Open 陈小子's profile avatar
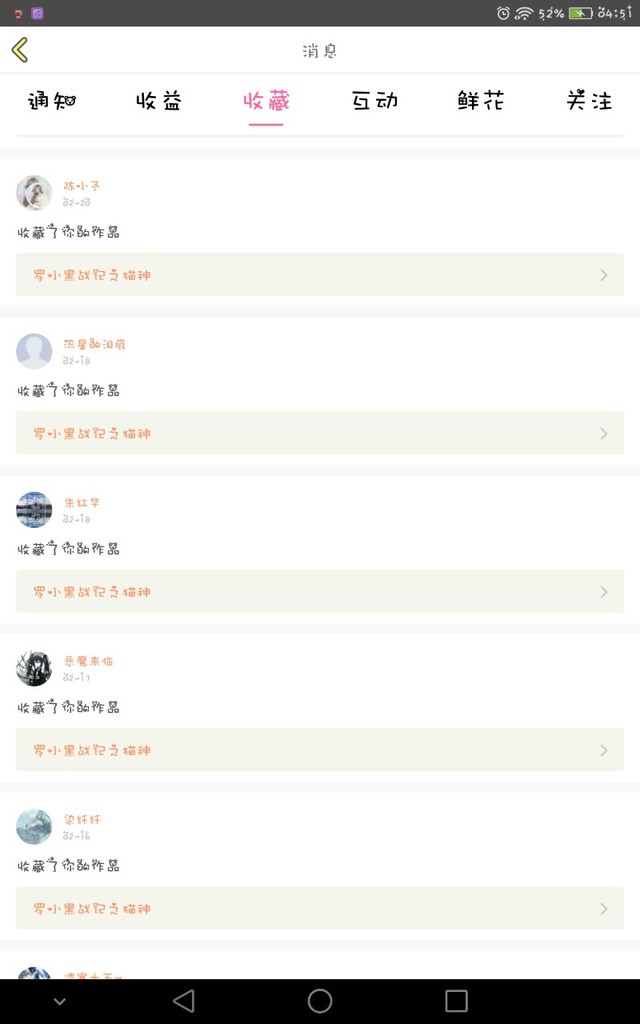The width and height of the screenshot is (640, 1024). pos(34,193)
